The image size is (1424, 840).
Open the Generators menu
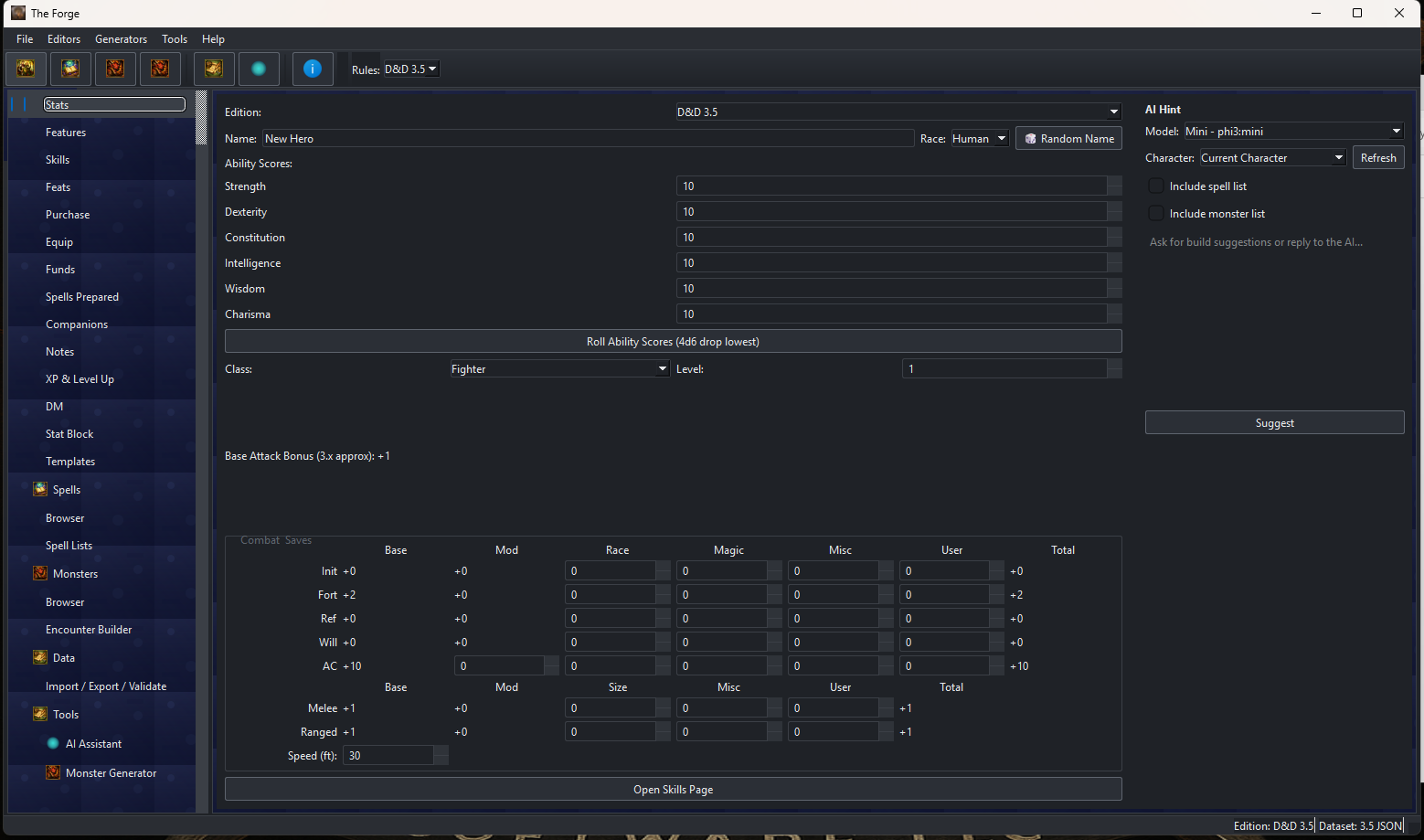121,38
